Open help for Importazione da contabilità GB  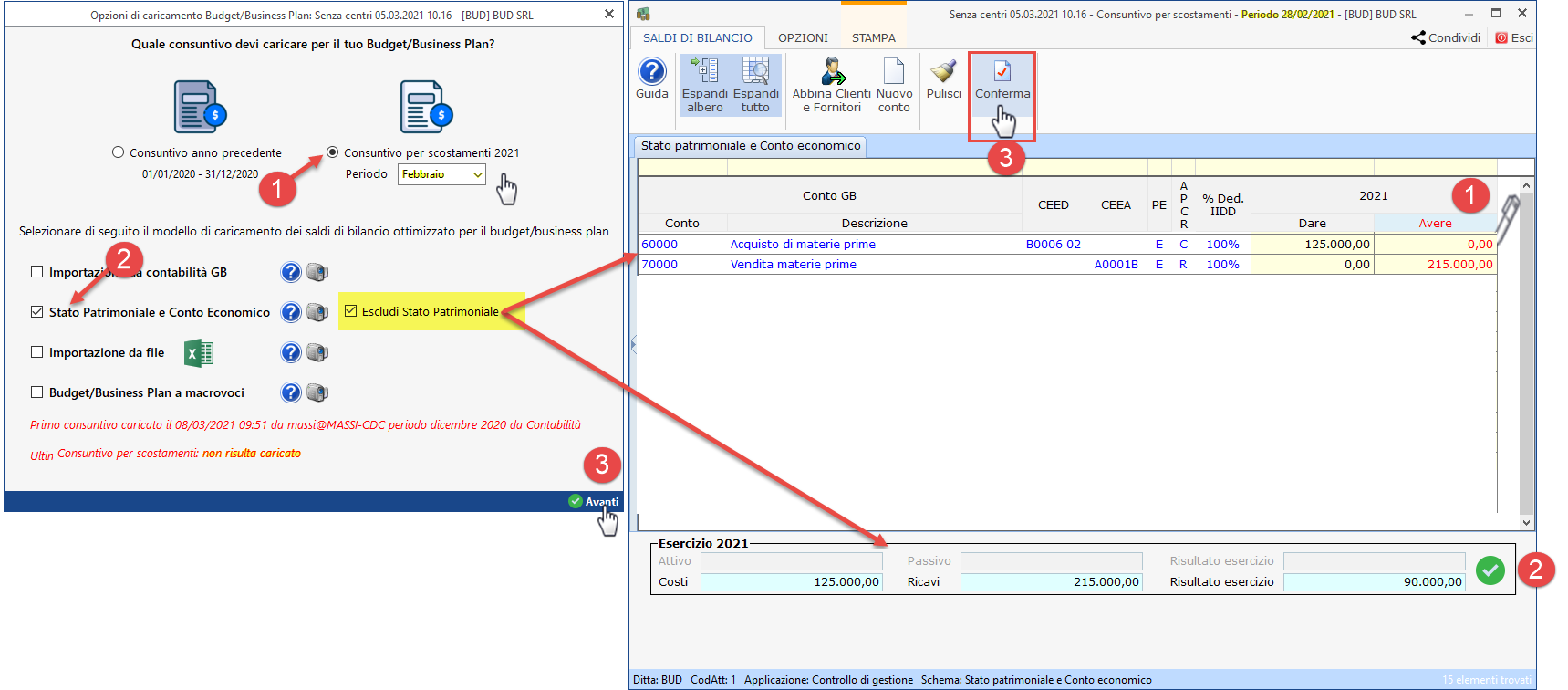click(x=291, y=272)
